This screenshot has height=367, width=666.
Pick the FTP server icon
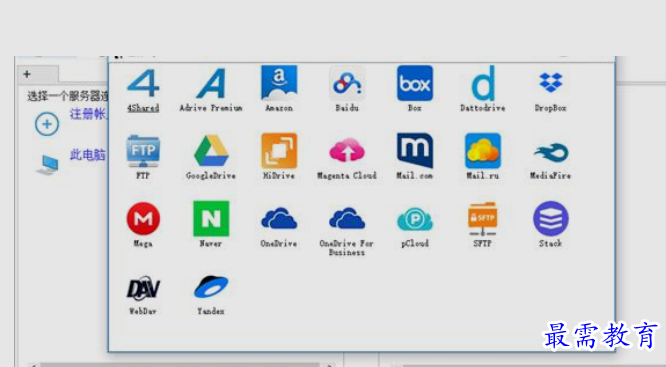143,152
